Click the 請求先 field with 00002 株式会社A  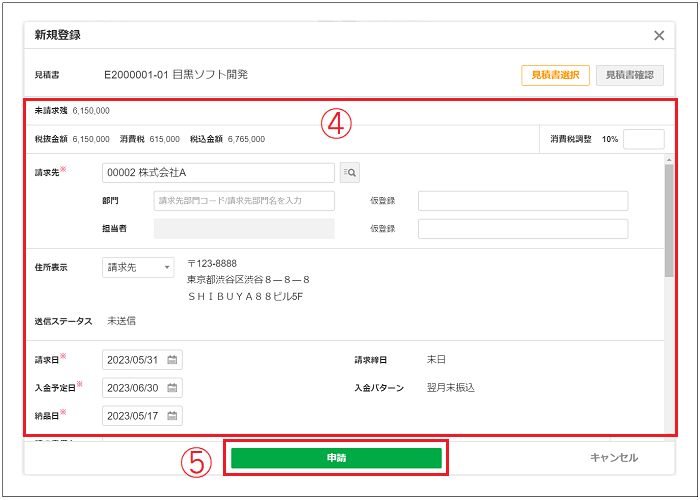pos(218,173)
